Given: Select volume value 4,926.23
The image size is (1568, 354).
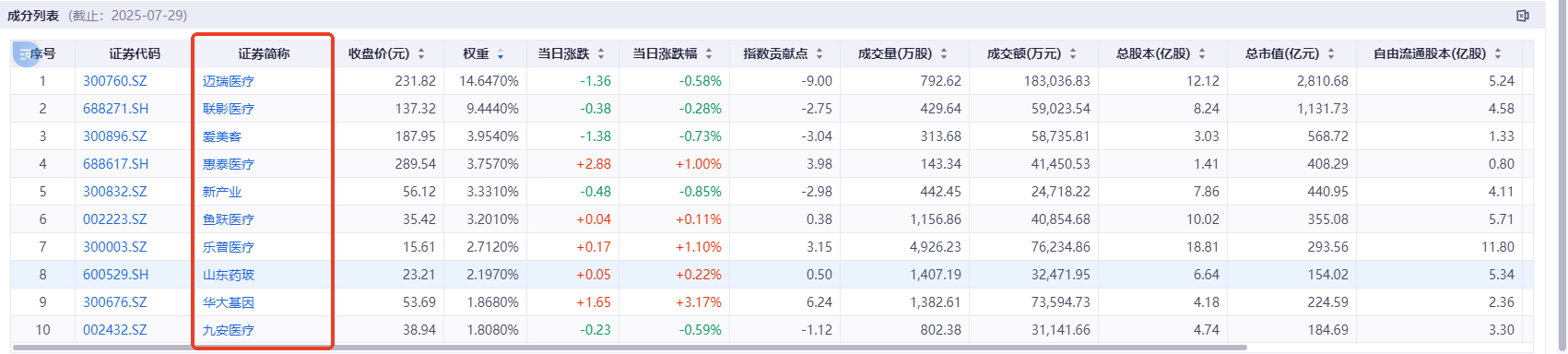Looking at the screenshot, I should point(936,247).
